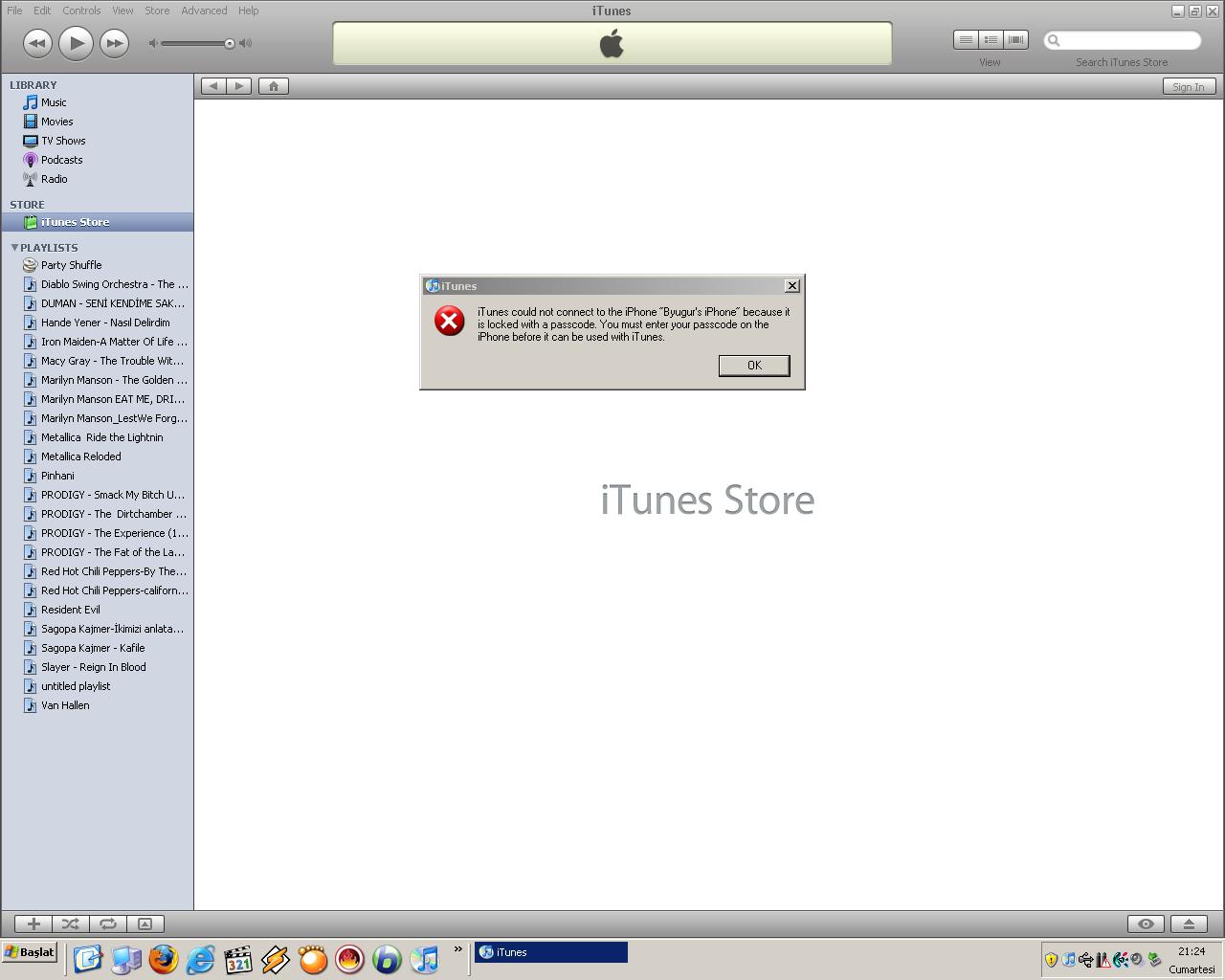The width and height of the screenshot is (1225, 980).
Task: Open the View menu
Action: pyautogui.click(x=122, y=11)
